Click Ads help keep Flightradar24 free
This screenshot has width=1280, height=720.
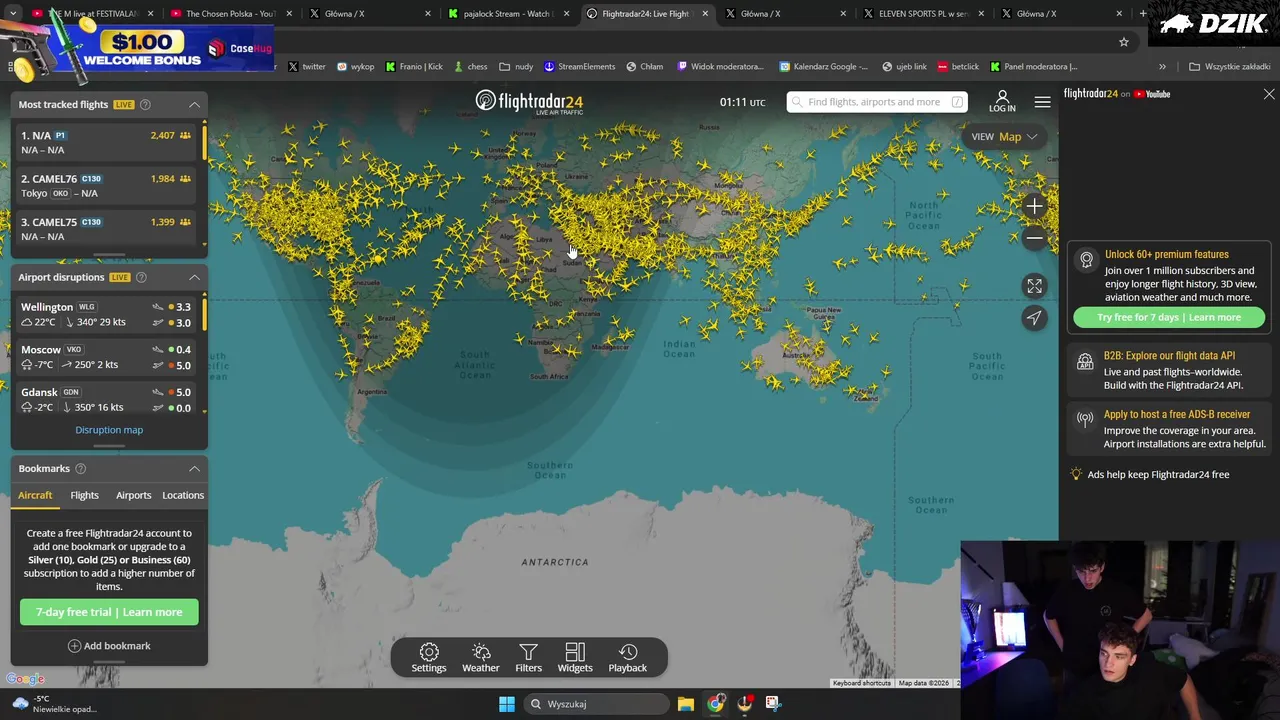coord(1158,475)
